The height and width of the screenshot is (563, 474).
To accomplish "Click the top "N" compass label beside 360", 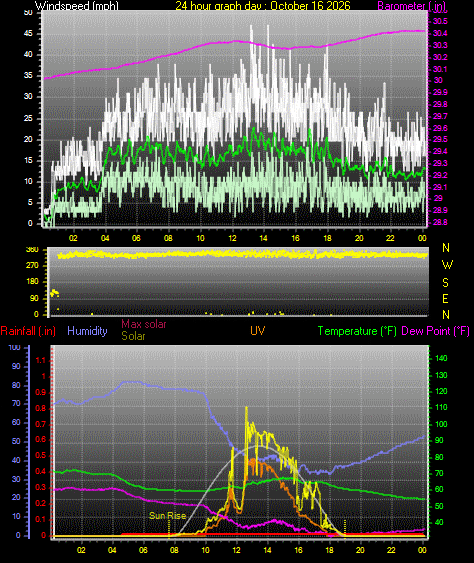I will tap(446, 248).
